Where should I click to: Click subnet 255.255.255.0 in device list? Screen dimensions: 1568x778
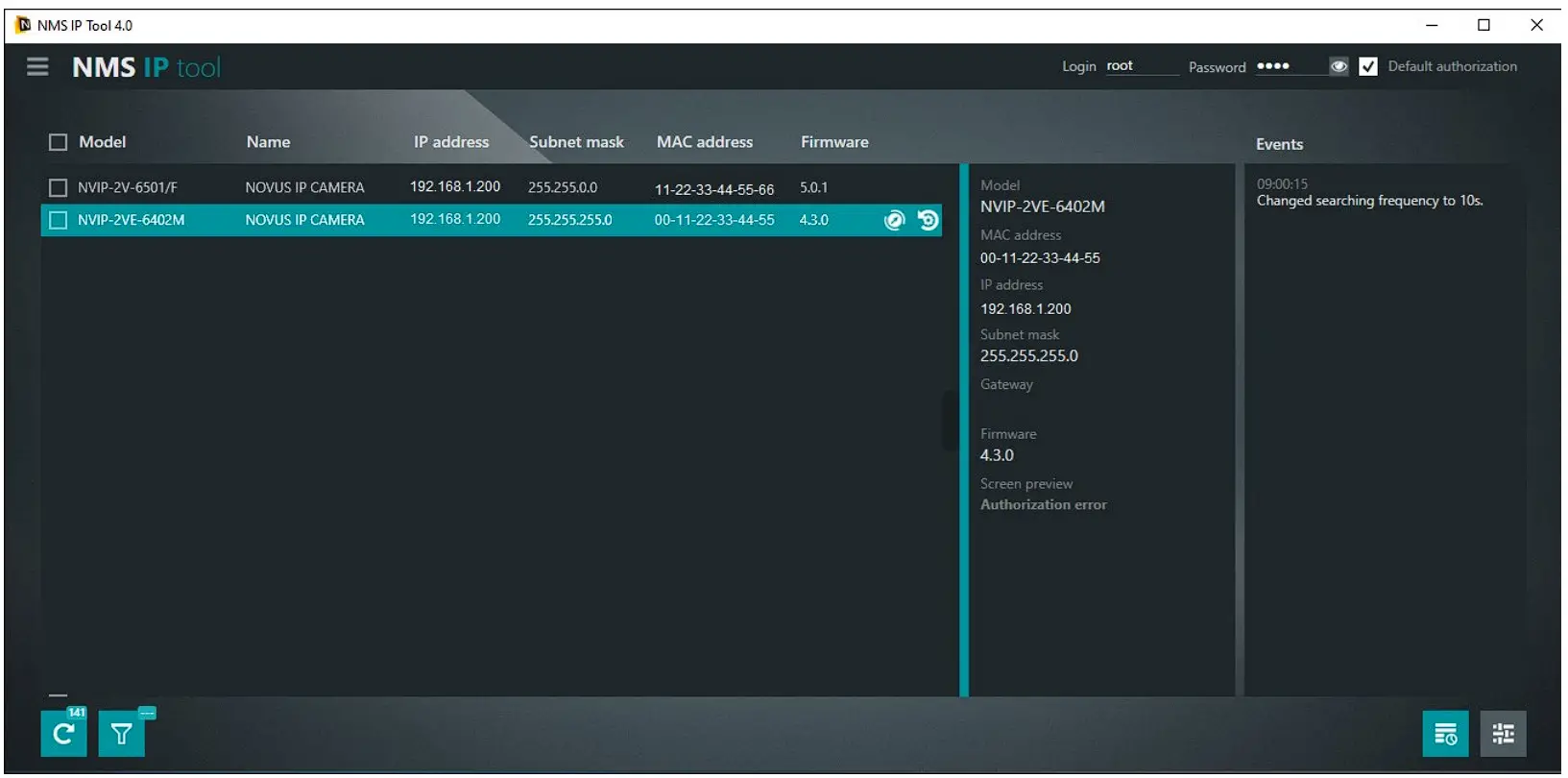point(570,220)
